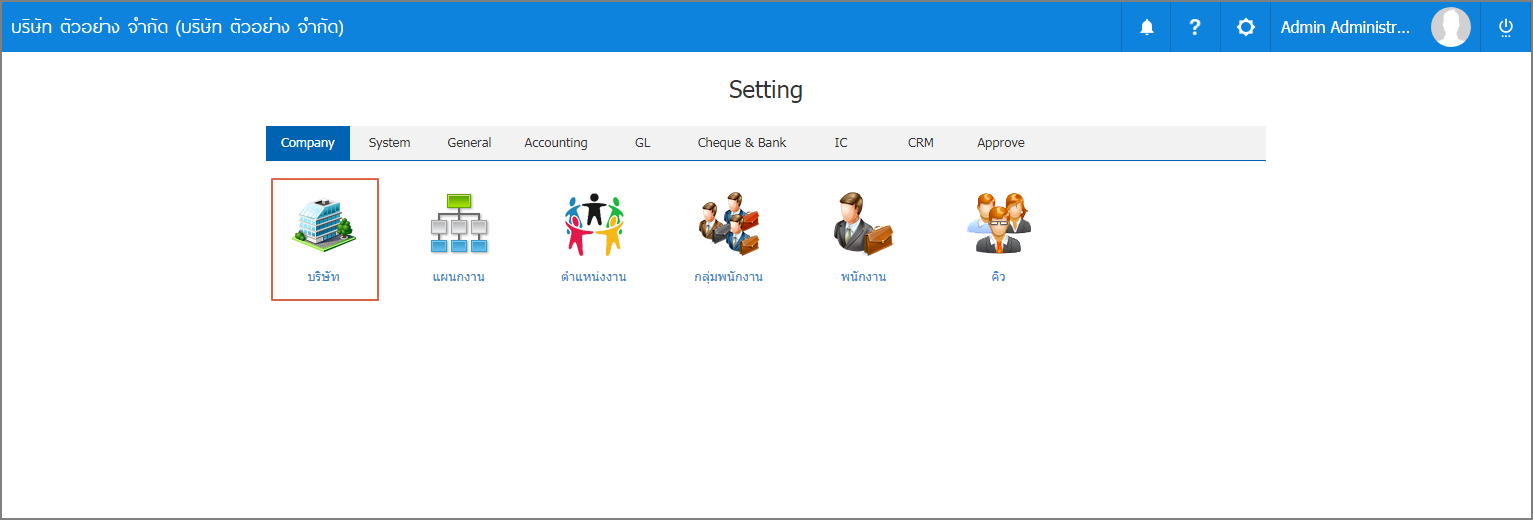Open the Admin Administr... user menu
The height and width of the screenshot is (520, 1533).
click(x=1345, y=27)
